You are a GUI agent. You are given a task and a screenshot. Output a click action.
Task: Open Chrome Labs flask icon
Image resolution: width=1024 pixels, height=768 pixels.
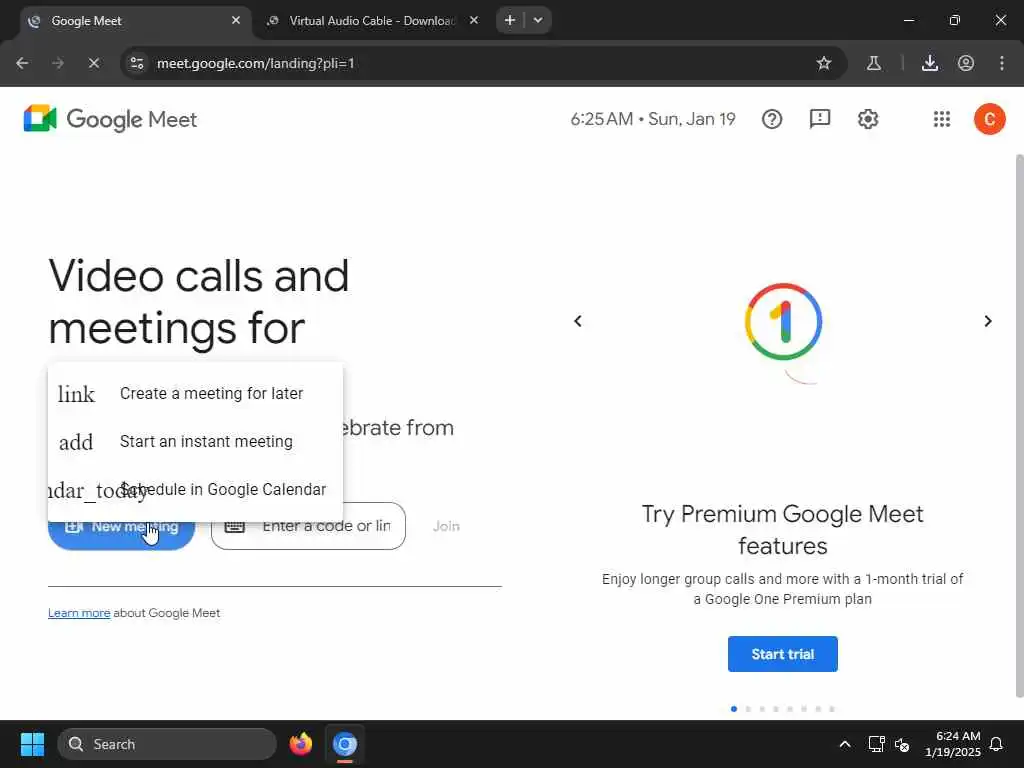(x=874, y=63)
